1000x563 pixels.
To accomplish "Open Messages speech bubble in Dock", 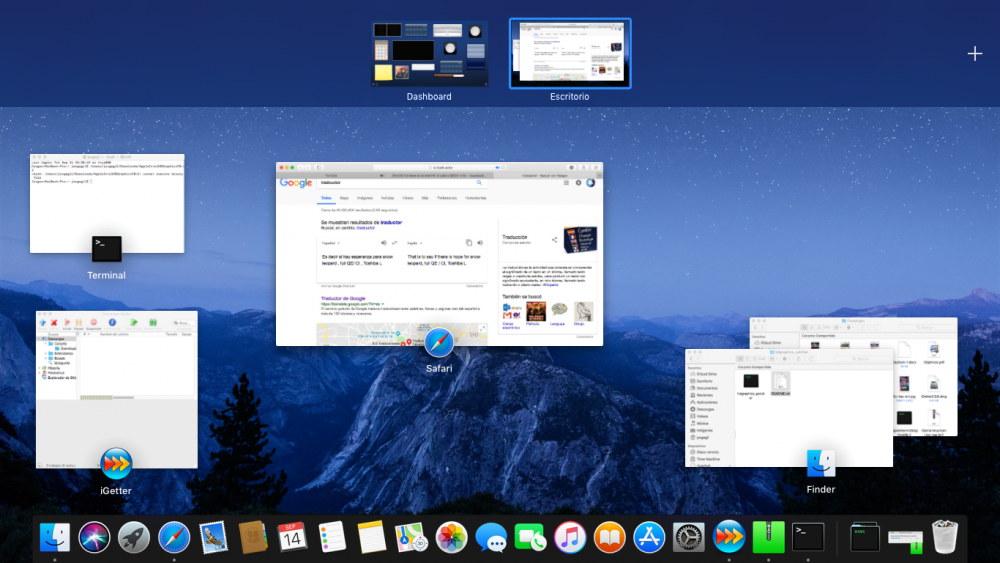I will [x=491, y=538].
